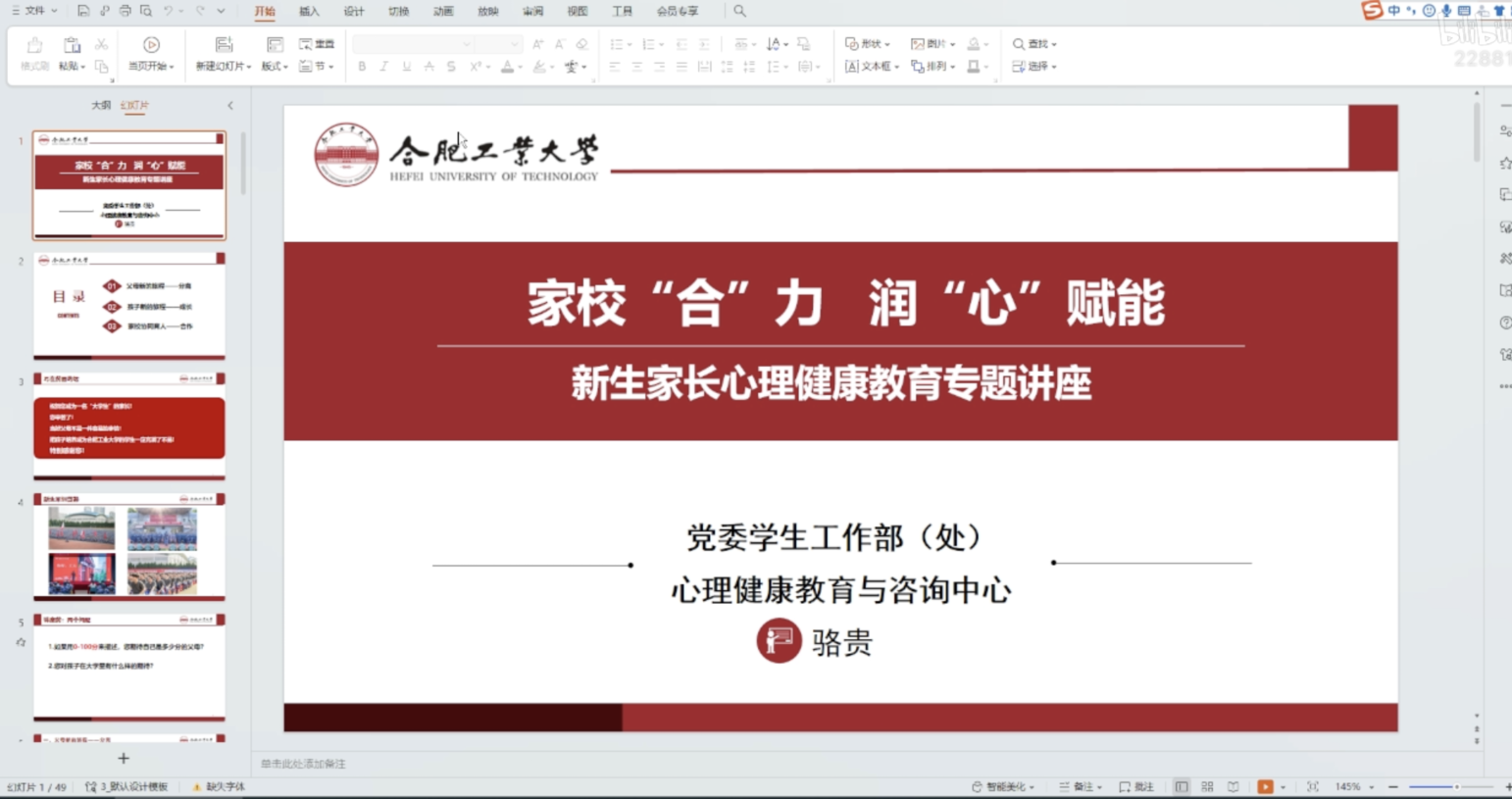Click the 缺失字体 missing fonts warning
Screen dimensions: 1512x799
tap(219, 787)
